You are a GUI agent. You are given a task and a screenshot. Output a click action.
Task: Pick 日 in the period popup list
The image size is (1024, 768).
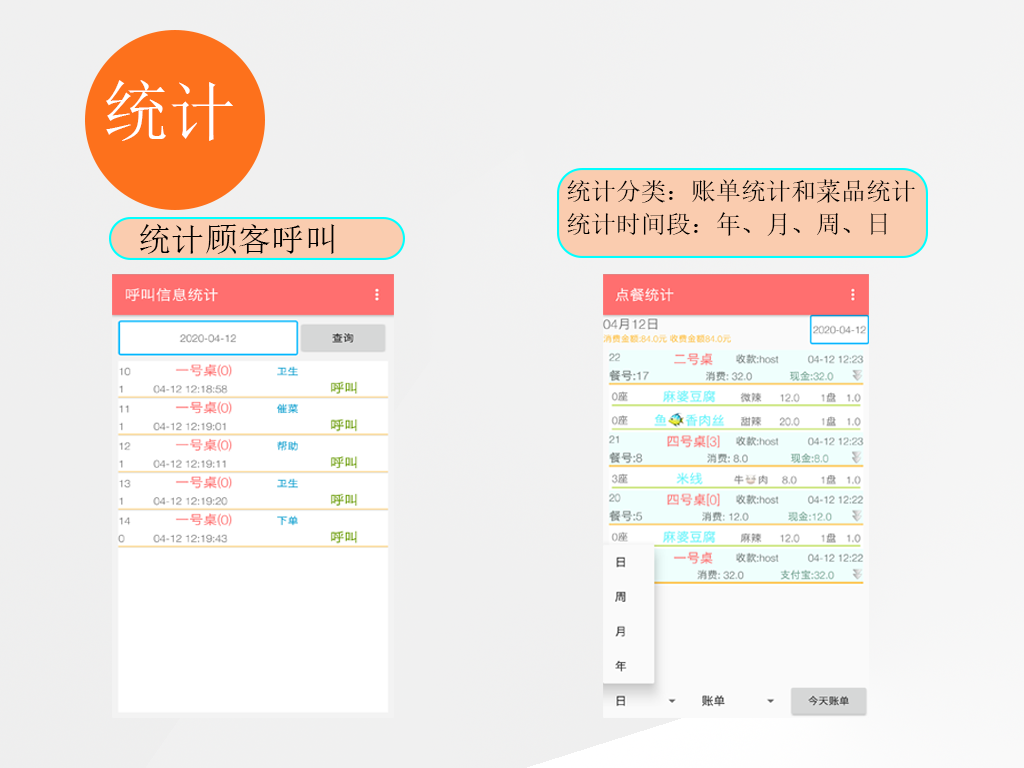[621, 562]
